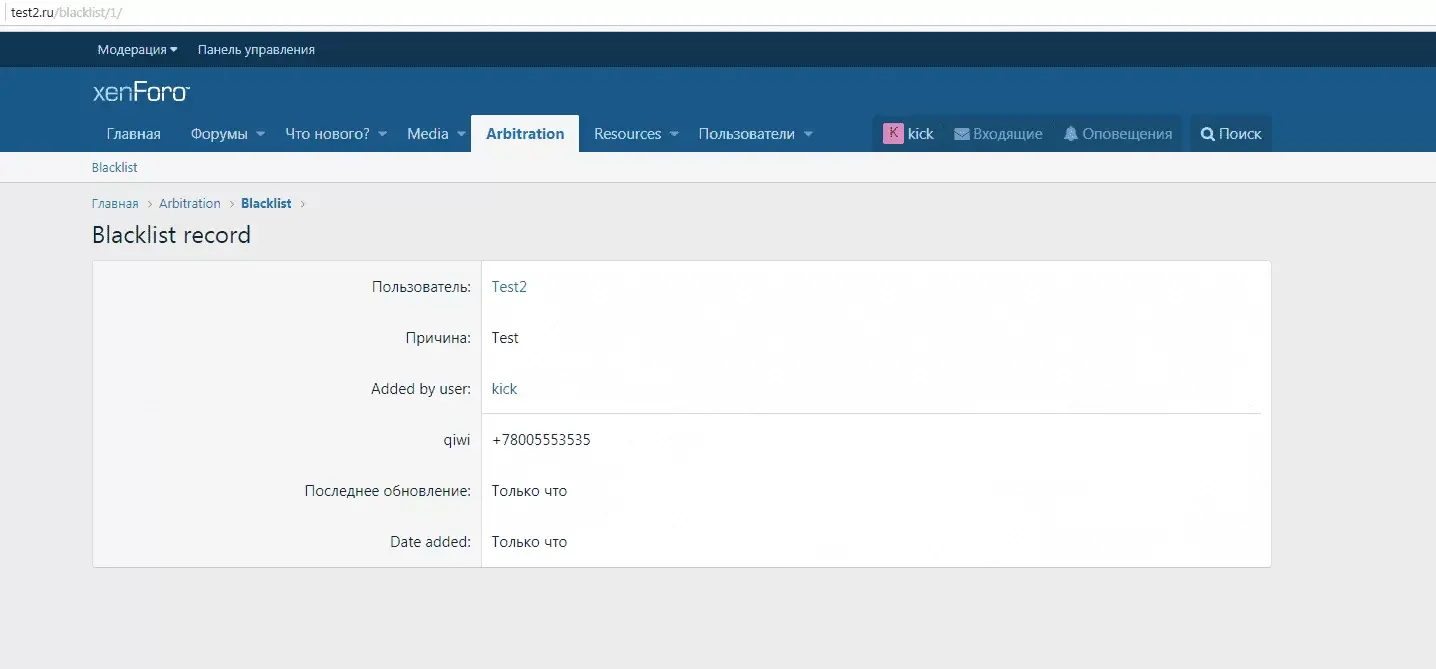Go to Arbitration in breadcrumbs

coord(190,203)
